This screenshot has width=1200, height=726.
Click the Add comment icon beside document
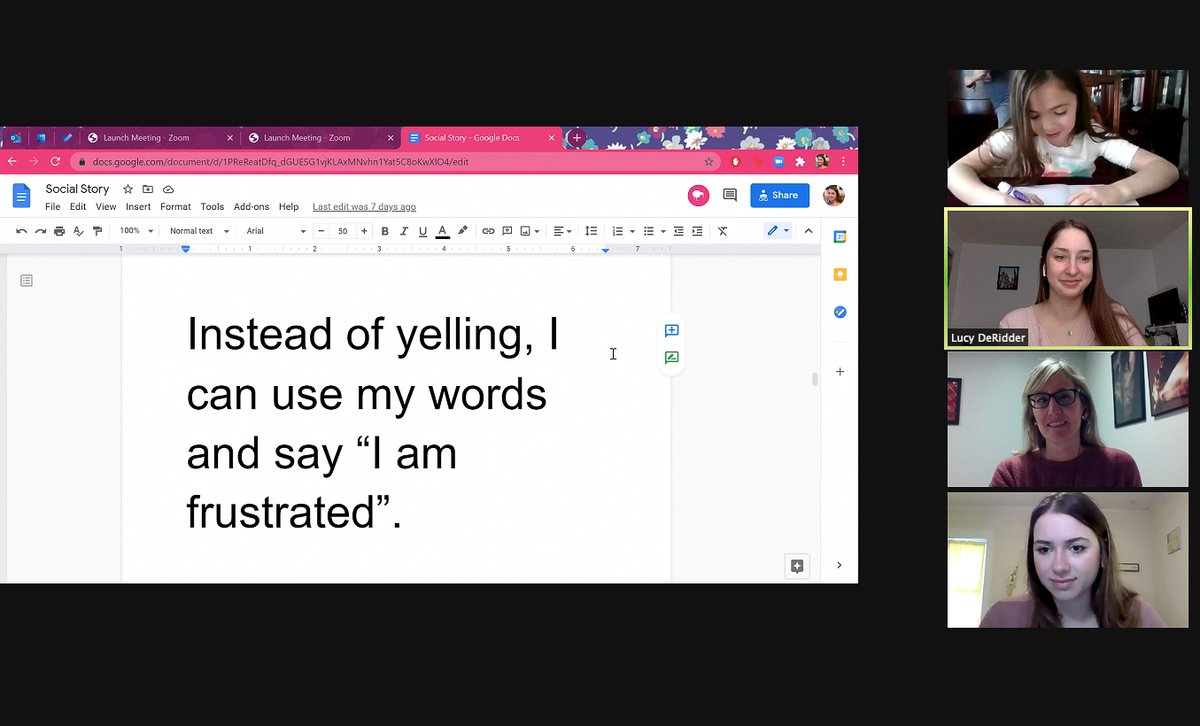pyautogui.click(x=672, y=330)
